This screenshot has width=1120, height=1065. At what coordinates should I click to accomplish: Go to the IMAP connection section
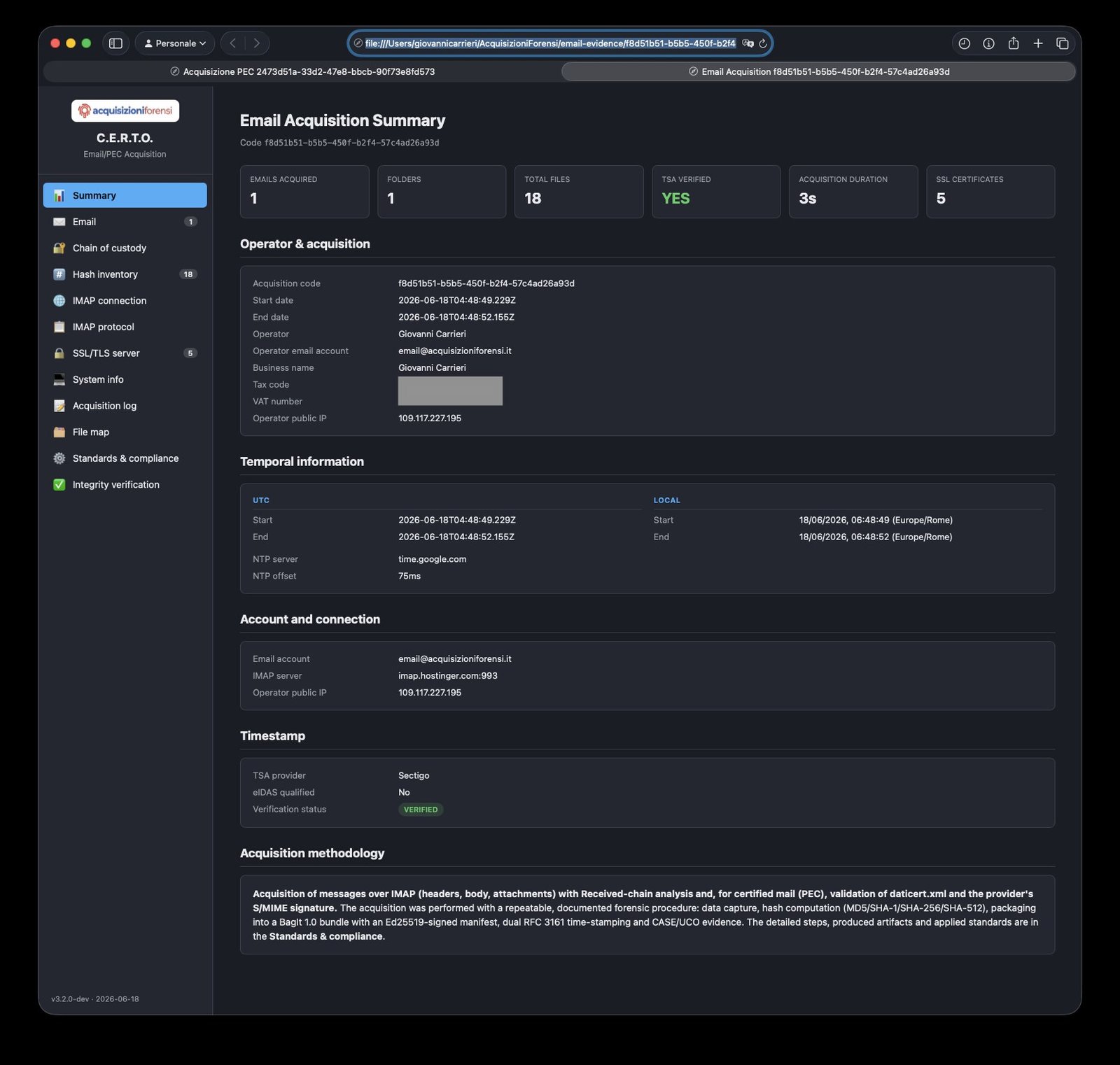click(x=125, y=300)
